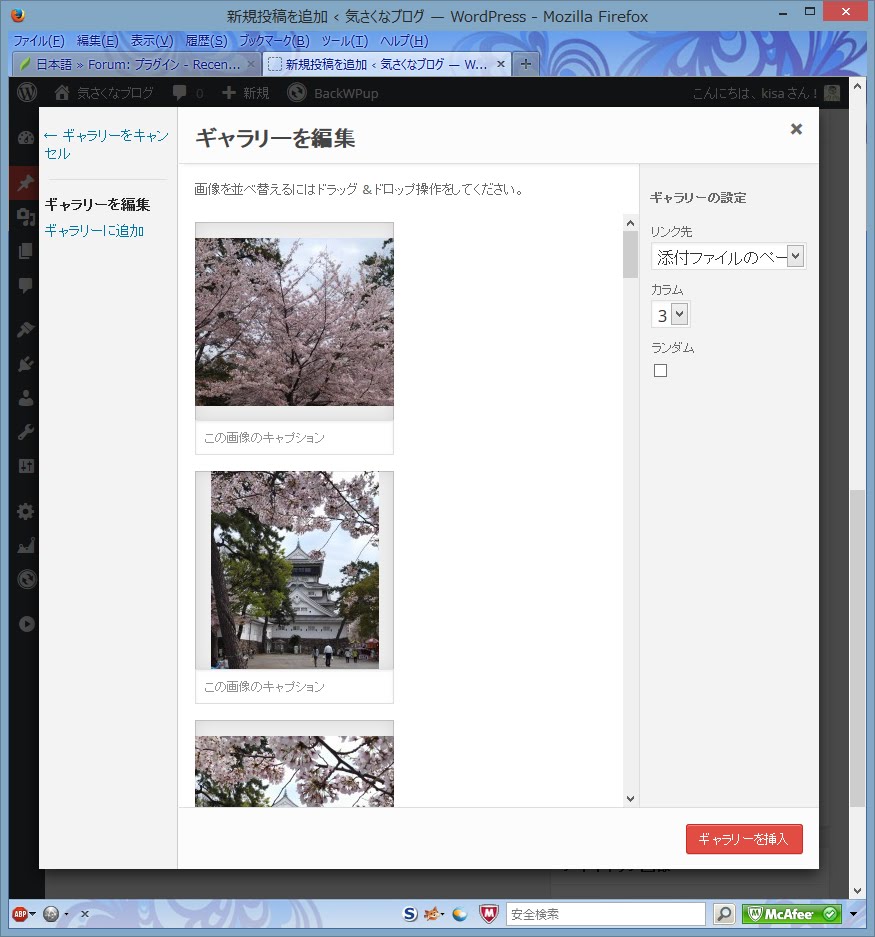Viewport: 875px width, 937px height.
Task: Click the ギャラリーに追加 link
Action: (94, 231)
